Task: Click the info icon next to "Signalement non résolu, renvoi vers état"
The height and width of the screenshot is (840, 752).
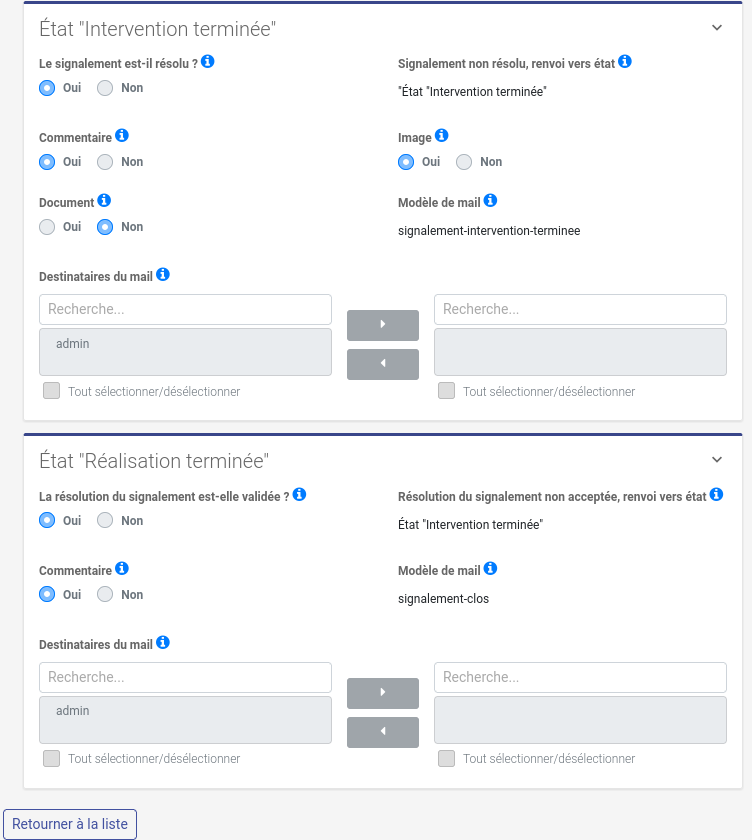Action: click(x=625, y=61)
